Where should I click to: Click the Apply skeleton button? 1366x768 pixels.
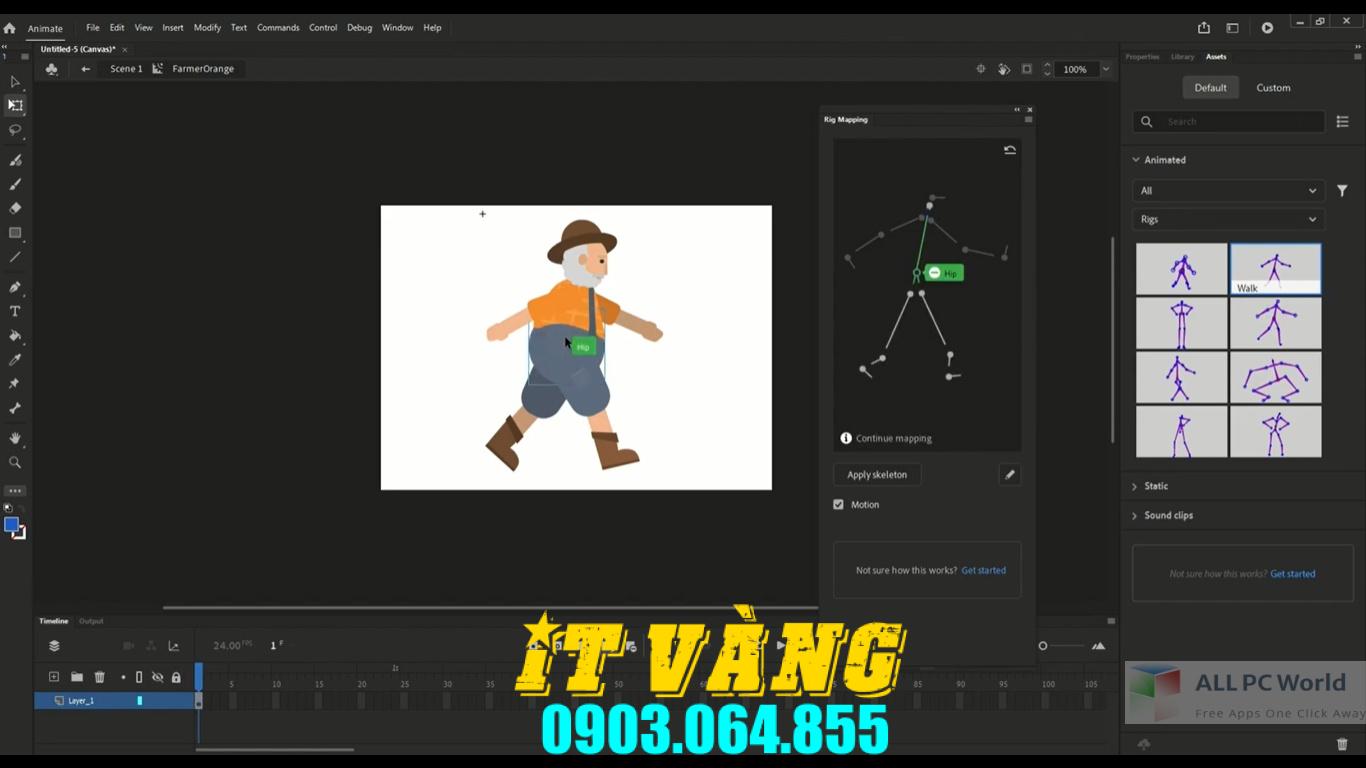point(877,474)
